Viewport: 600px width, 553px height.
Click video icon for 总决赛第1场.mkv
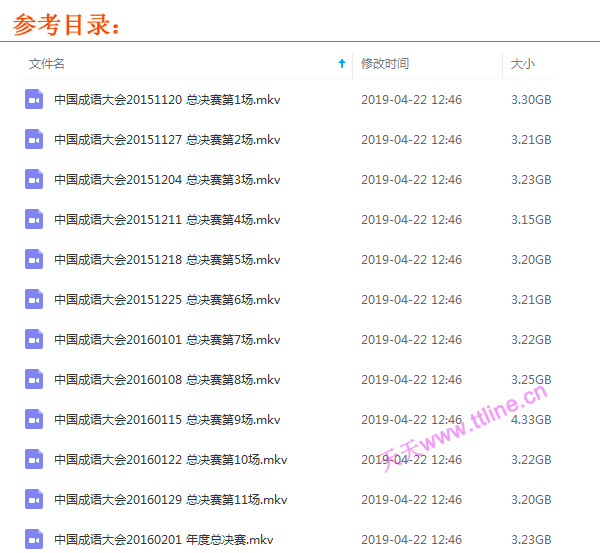(34, 99)
